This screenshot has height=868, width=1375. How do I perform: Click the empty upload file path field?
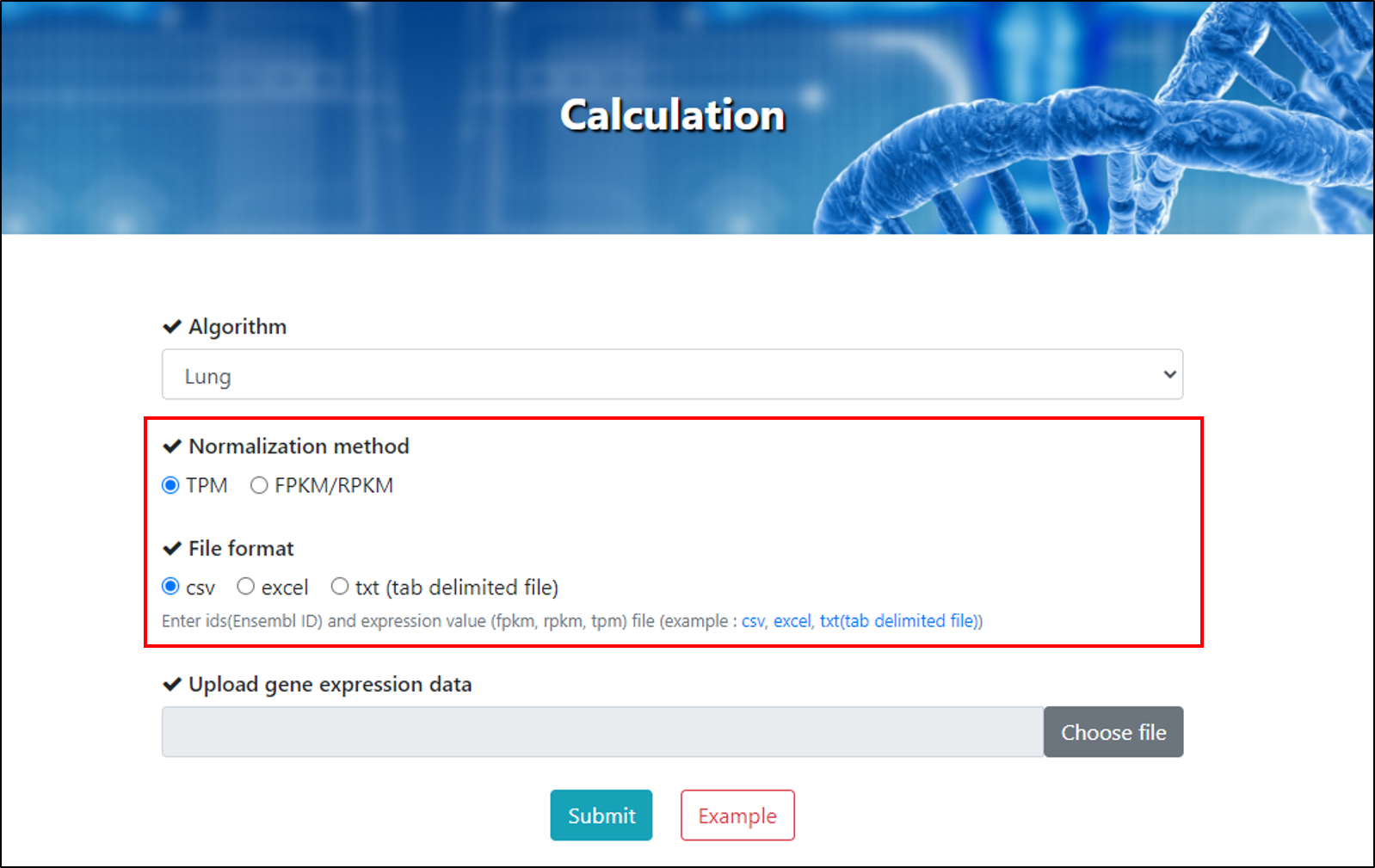click(602, 732)
